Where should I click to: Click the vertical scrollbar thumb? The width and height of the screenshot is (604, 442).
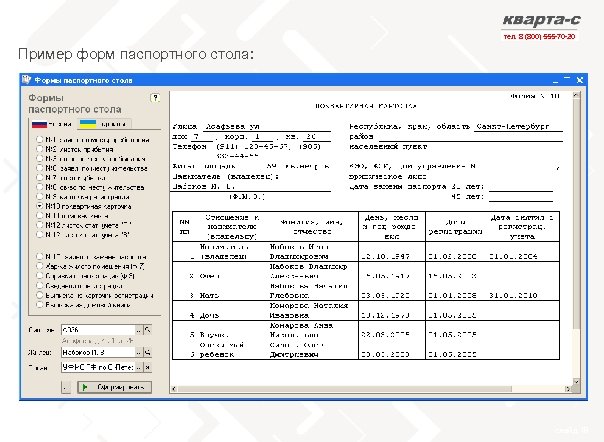(x=576, y=214)
